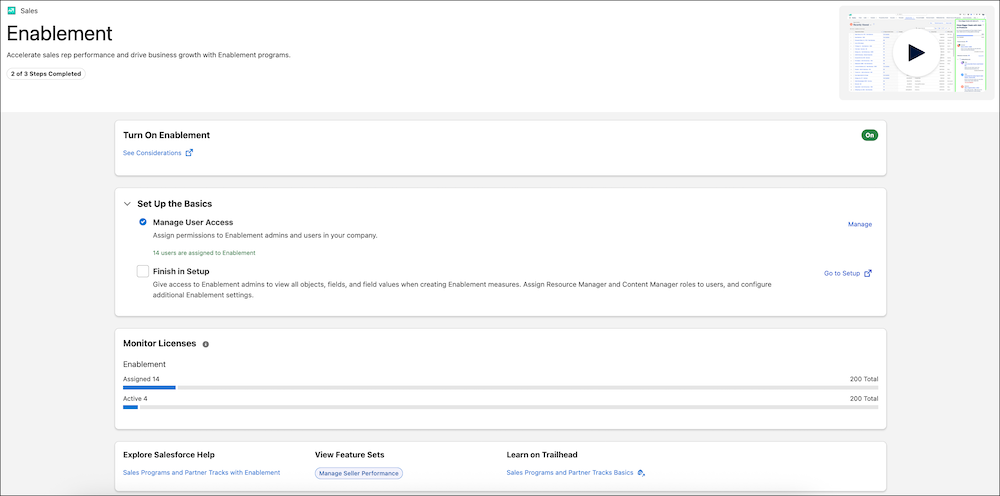
Task: Click the 2 of 3 Steps Completed badge
Action: point(46,74)
